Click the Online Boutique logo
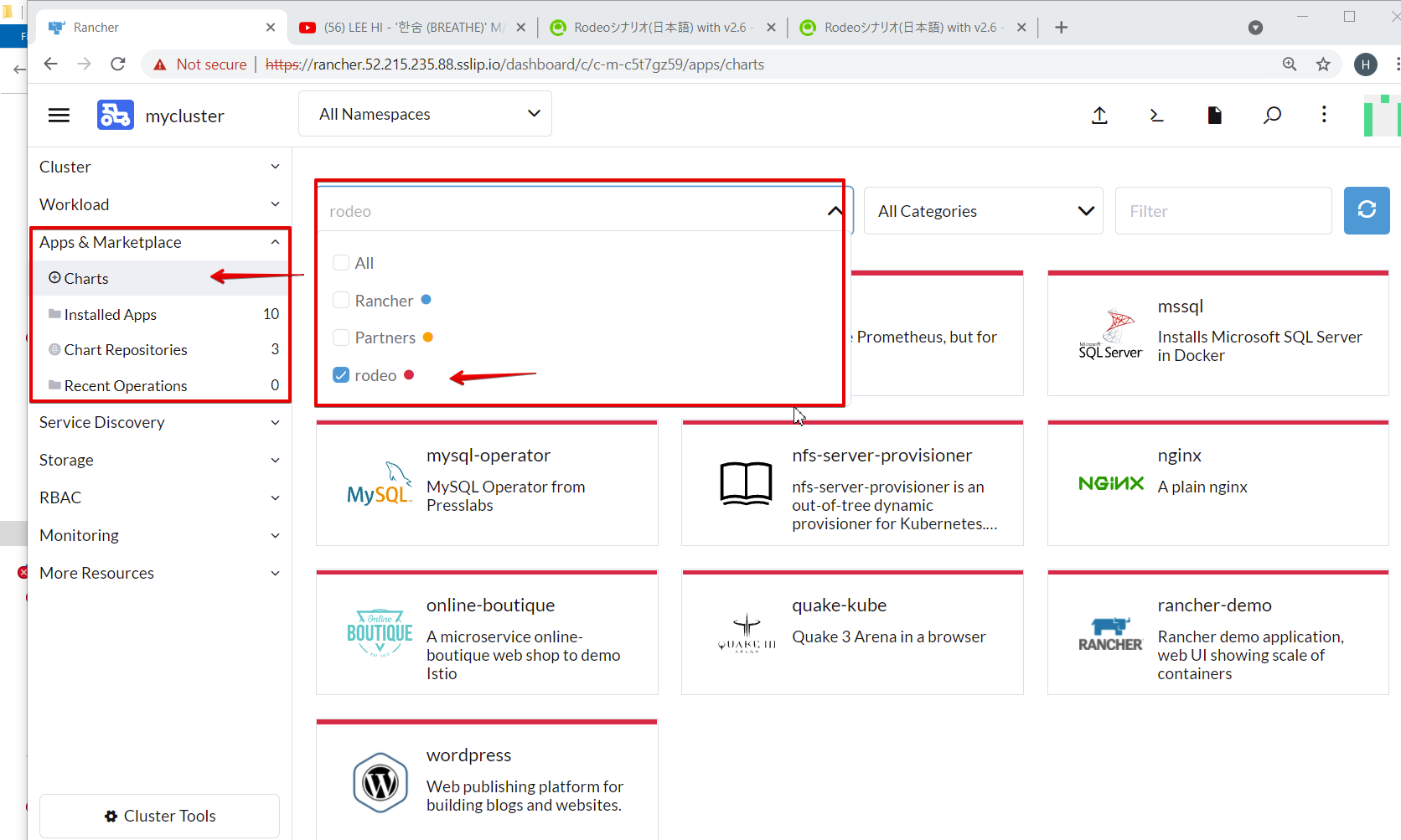1401x840 pixels. [x=380, y=632]
